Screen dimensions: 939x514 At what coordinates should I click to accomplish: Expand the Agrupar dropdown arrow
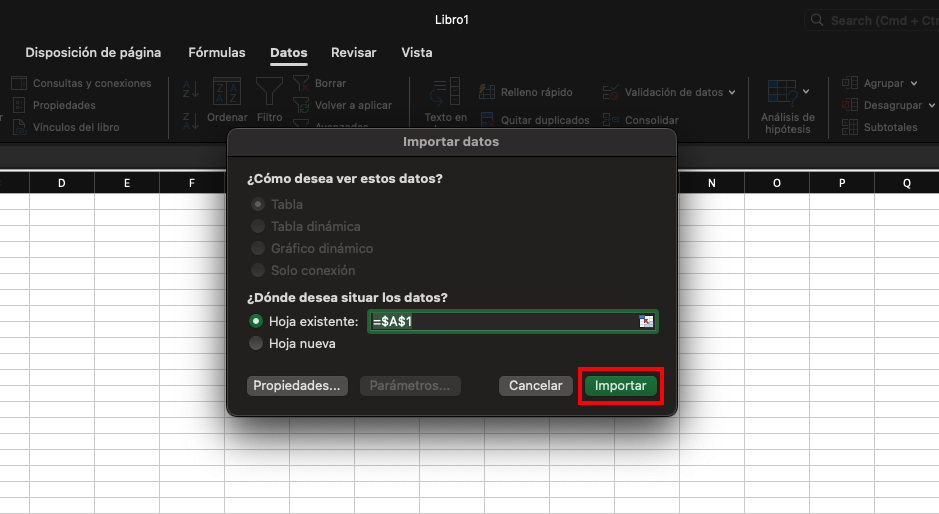point(914,84)
